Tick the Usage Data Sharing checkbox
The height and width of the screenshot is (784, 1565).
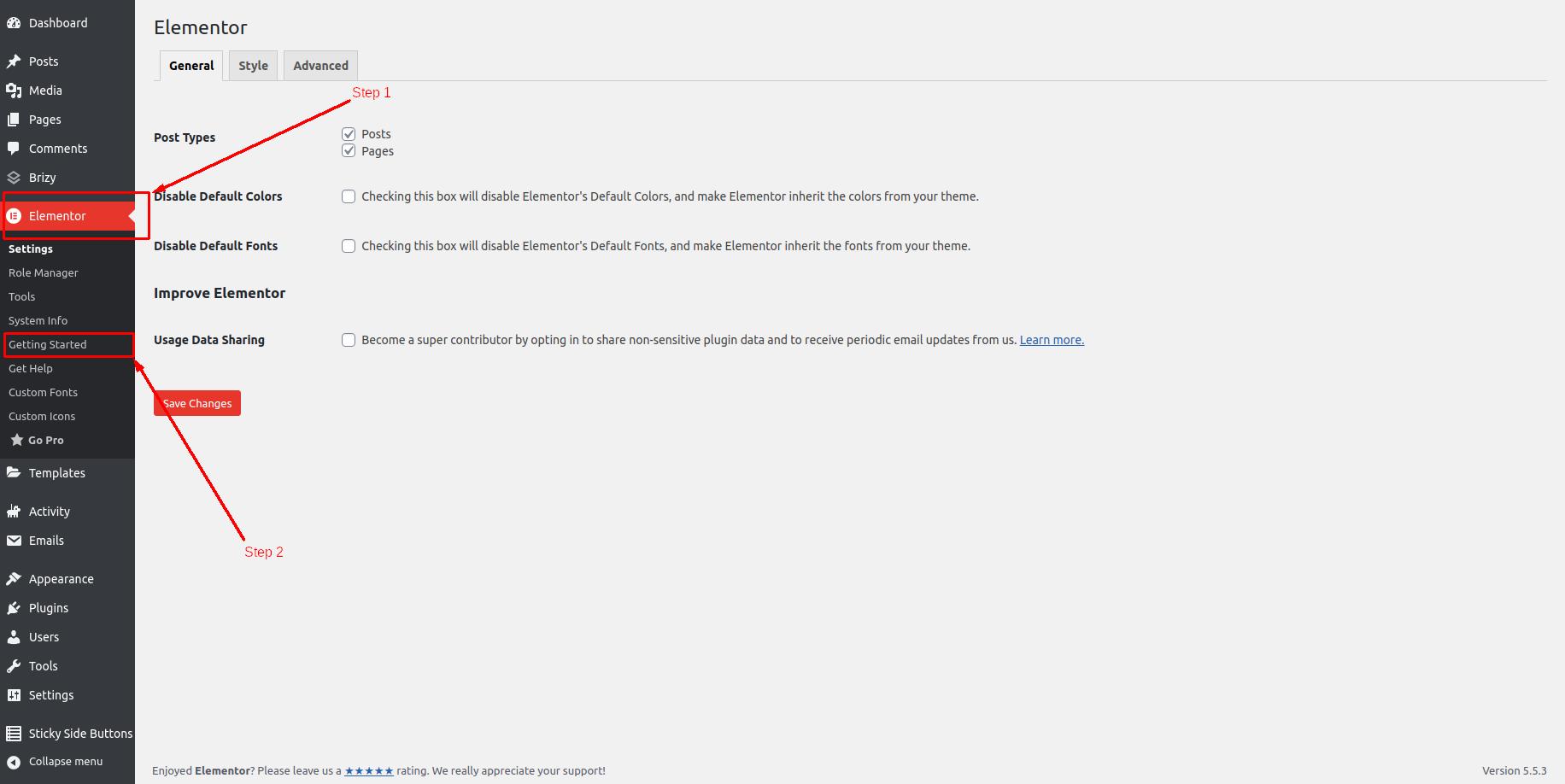pos(349,340)
